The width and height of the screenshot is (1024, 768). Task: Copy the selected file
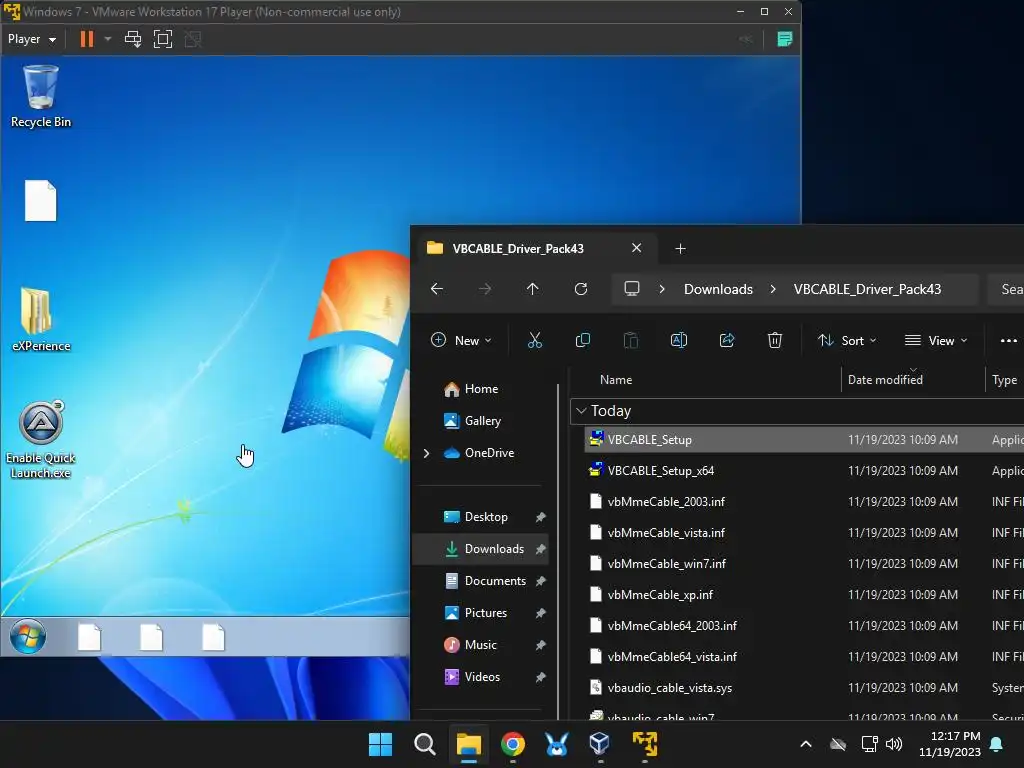(583, 340)
